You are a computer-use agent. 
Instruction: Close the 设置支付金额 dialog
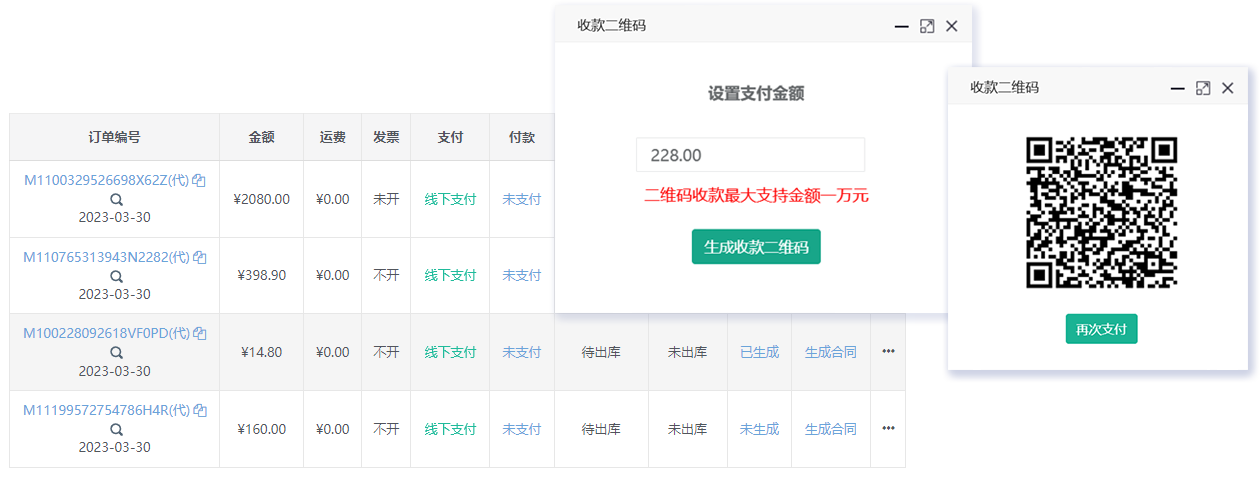click(x=952, y=26)
